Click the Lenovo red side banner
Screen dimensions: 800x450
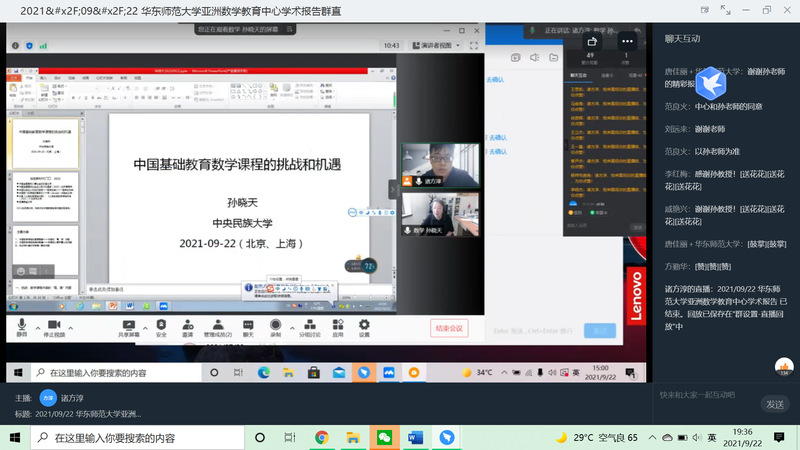(x=636, y=296)
